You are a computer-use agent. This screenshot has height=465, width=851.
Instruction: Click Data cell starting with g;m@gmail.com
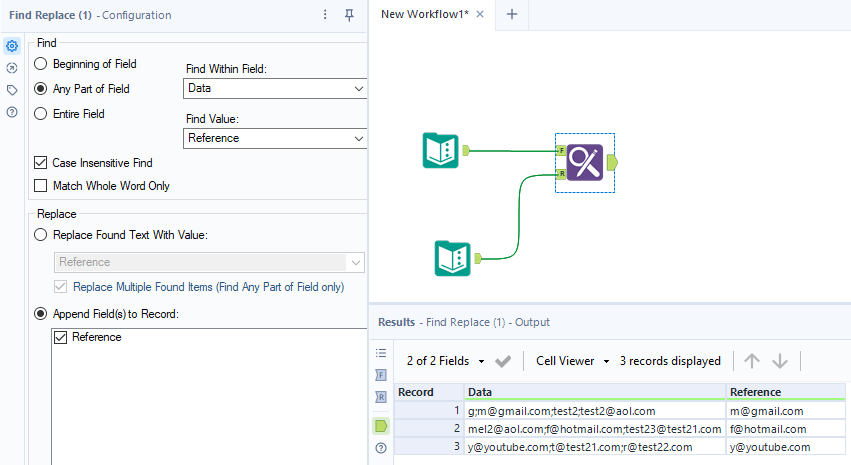pos(595,411)
